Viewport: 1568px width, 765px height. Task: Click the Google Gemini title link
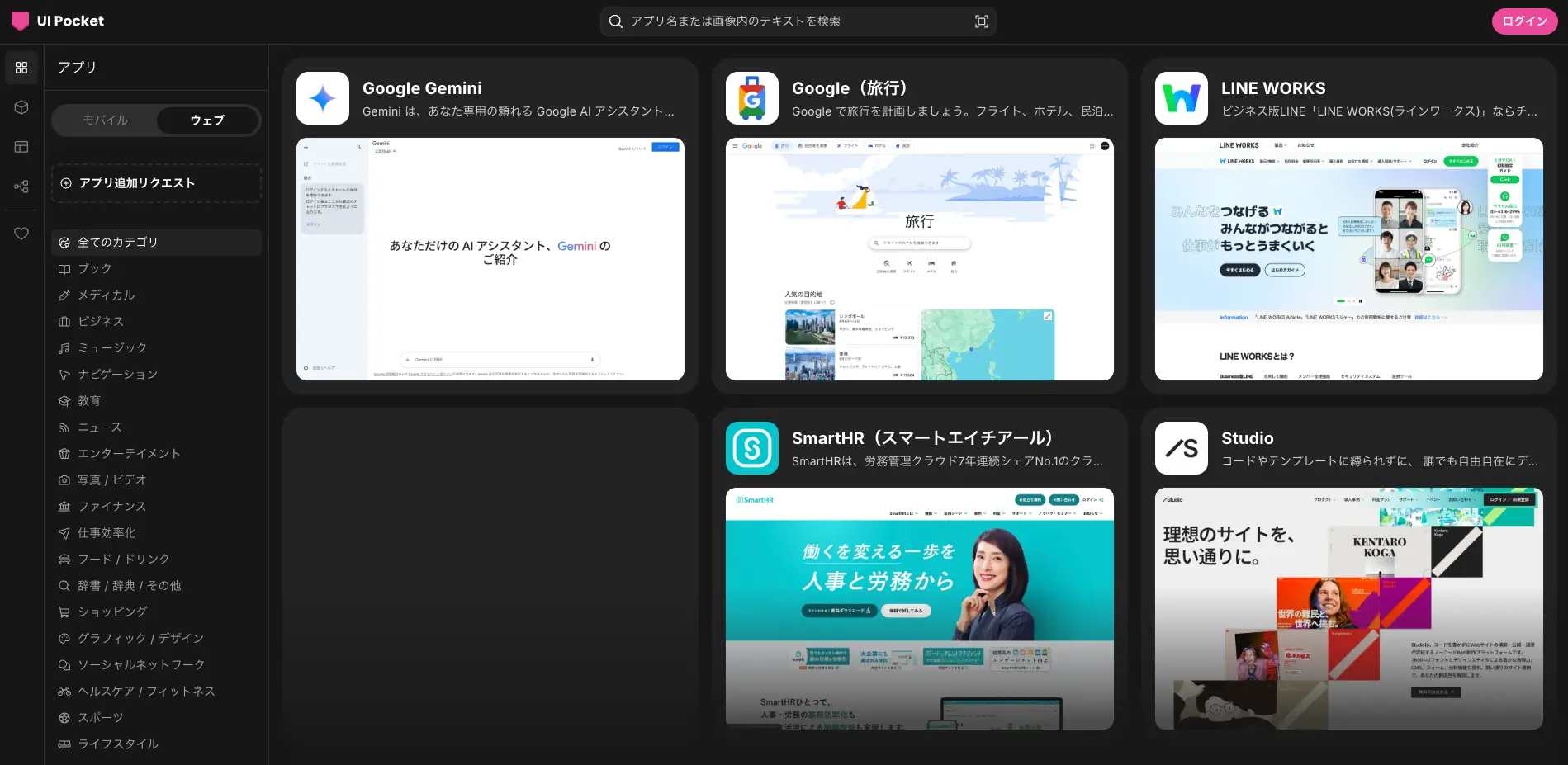point(422,88)
